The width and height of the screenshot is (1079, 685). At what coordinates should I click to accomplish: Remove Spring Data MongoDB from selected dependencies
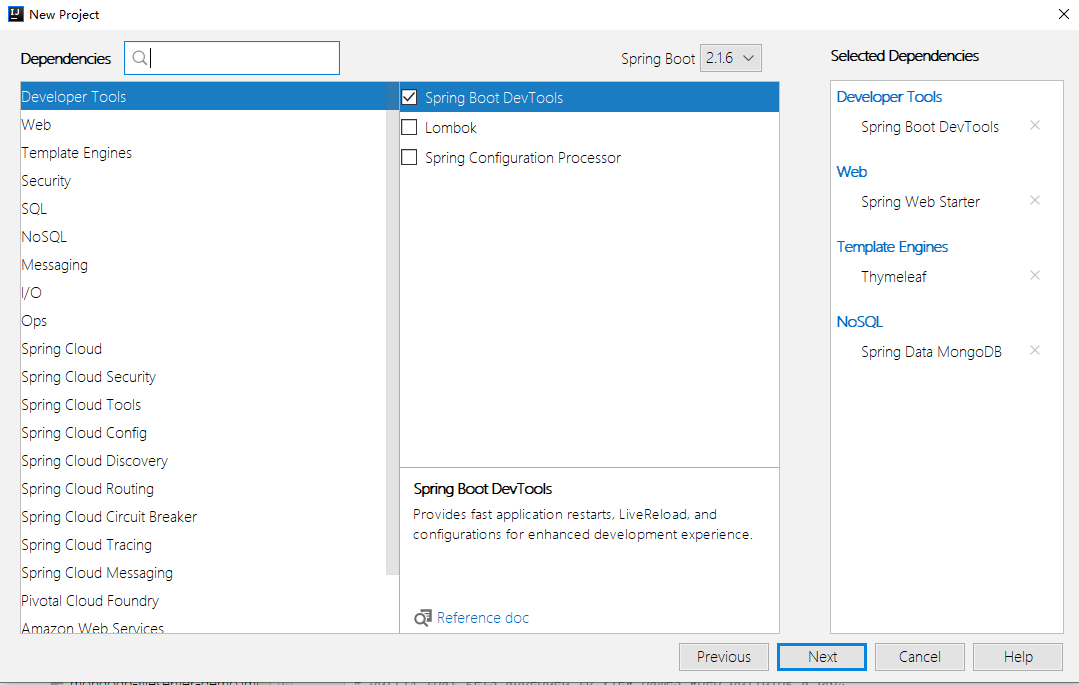coord(1034,350)
